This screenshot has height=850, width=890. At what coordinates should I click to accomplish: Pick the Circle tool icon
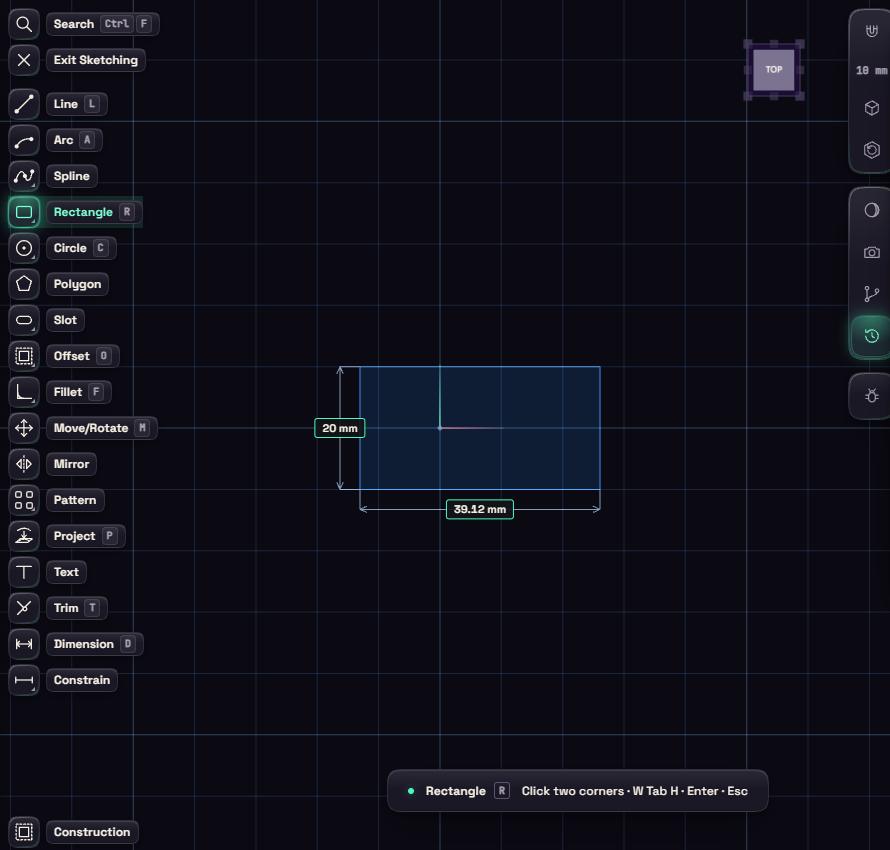24,248
